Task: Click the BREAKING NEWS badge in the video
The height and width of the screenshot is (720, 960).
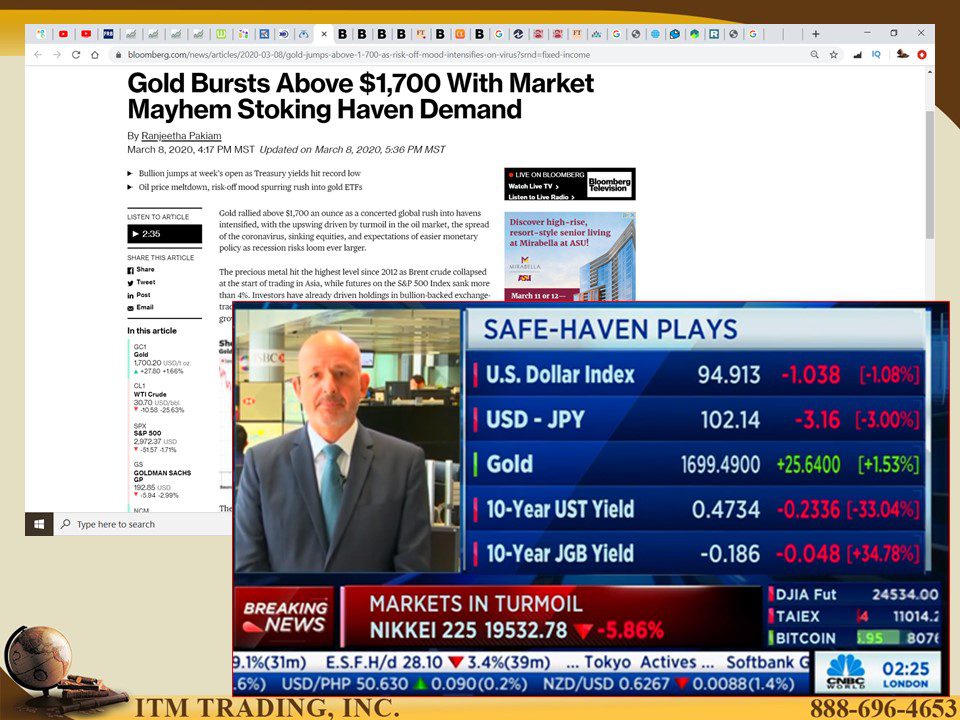Action: tap(285, 617)
